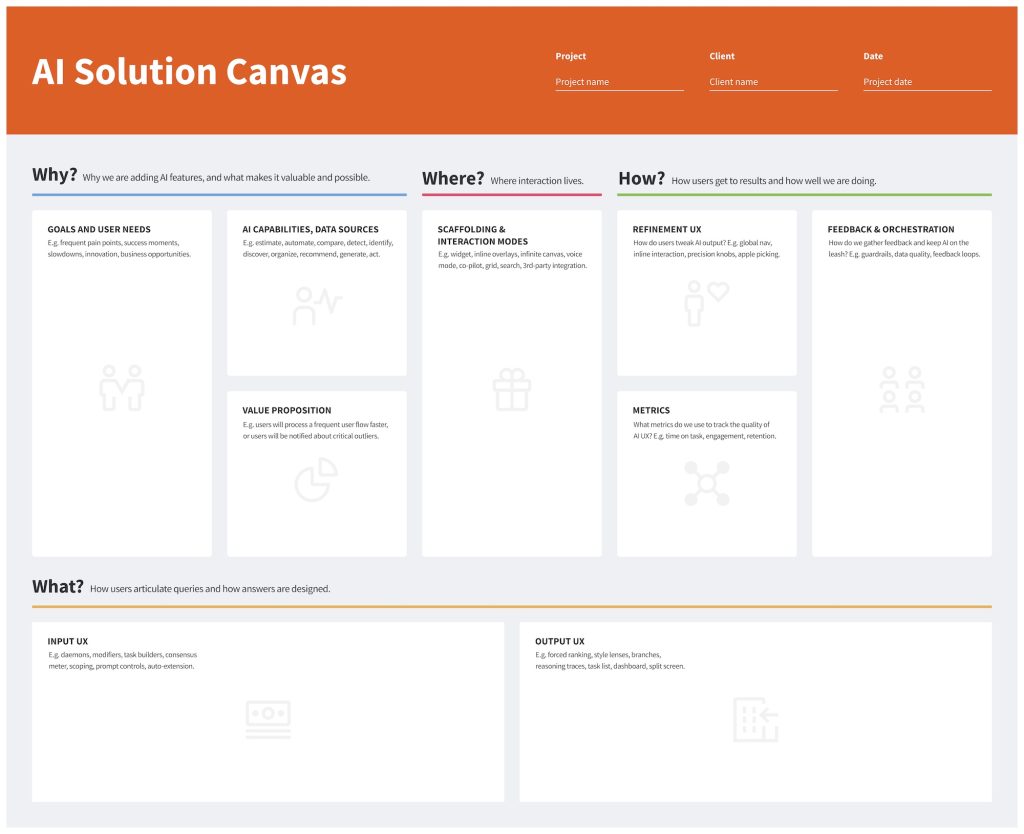The height and width of the screenshot is (834, 1024).
Task: Click the person with pulse icon in AI Capabilities
Action: [317, 306]
